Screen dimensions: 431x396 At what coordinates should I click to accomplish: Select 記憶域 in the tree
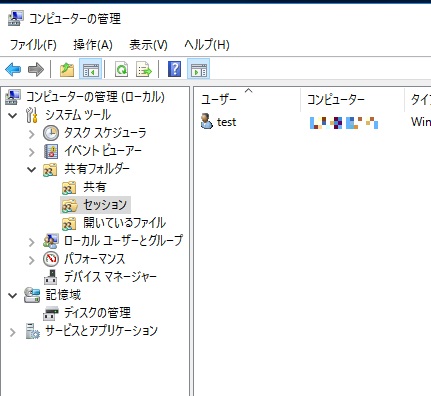coord(63,295)
